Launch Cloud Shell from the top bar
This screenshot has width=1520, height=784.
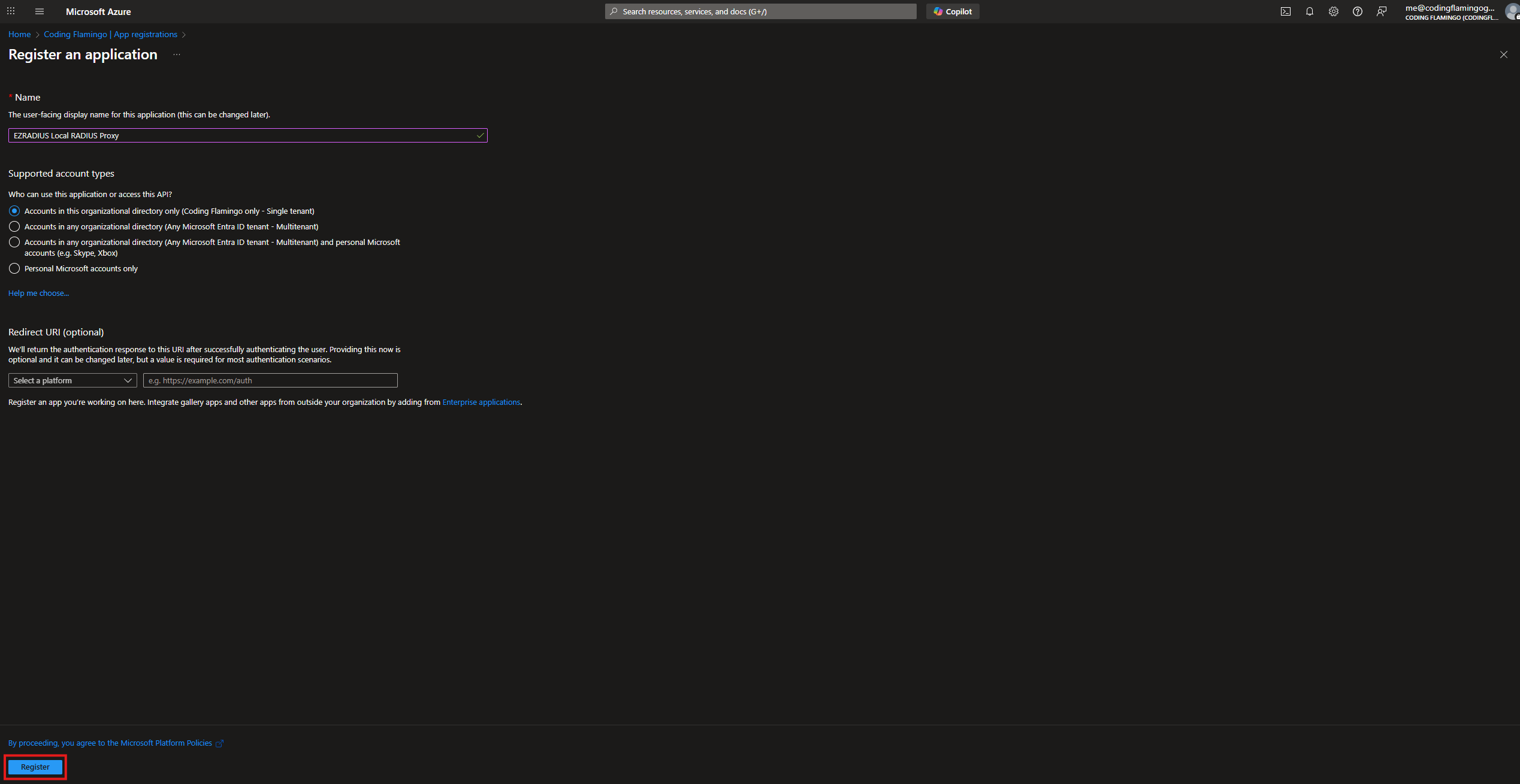tap(1286, 11)
